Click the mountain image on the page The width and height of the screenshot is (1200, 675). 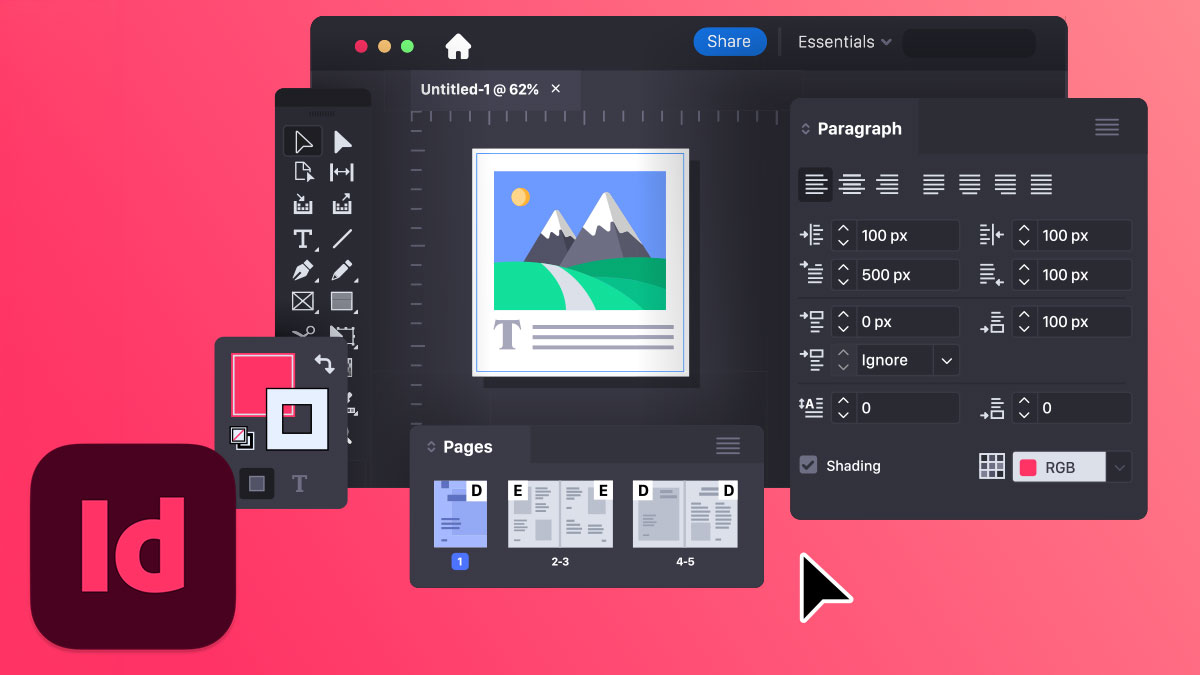580,240
